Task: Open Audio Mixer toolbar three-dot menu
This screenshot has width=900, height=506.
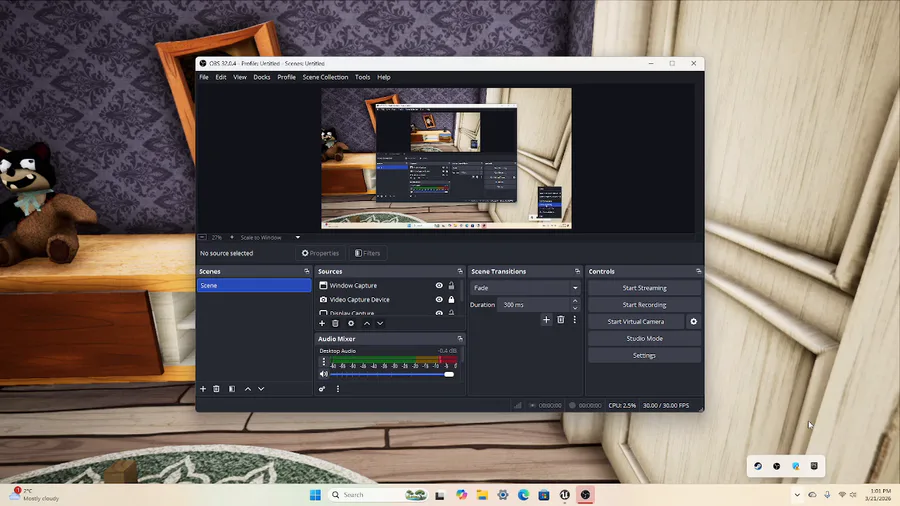Action: [338, 388]
